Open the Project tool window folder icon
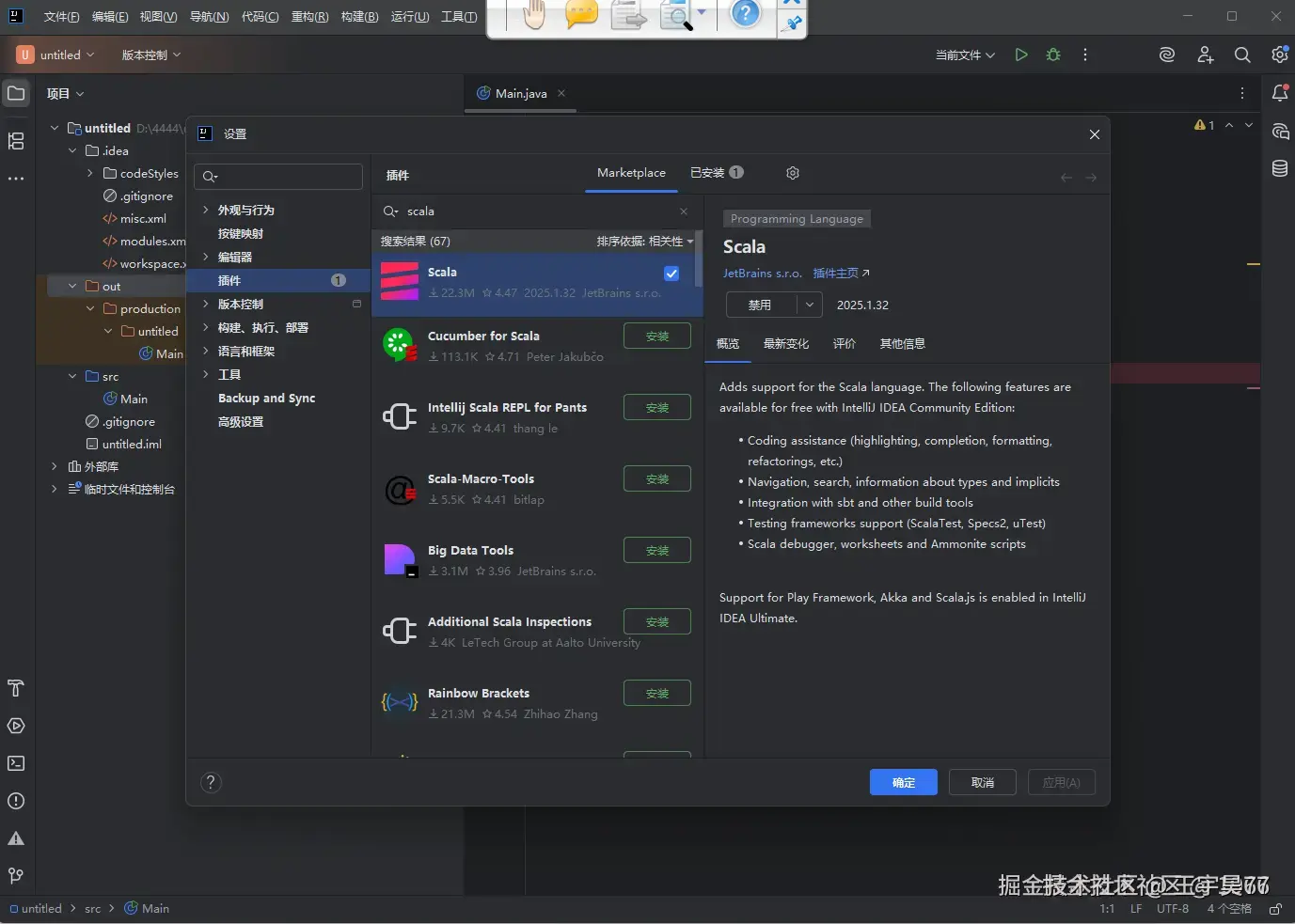The height and width of the screenshot is (924, 1295). [x=16, y=93]
